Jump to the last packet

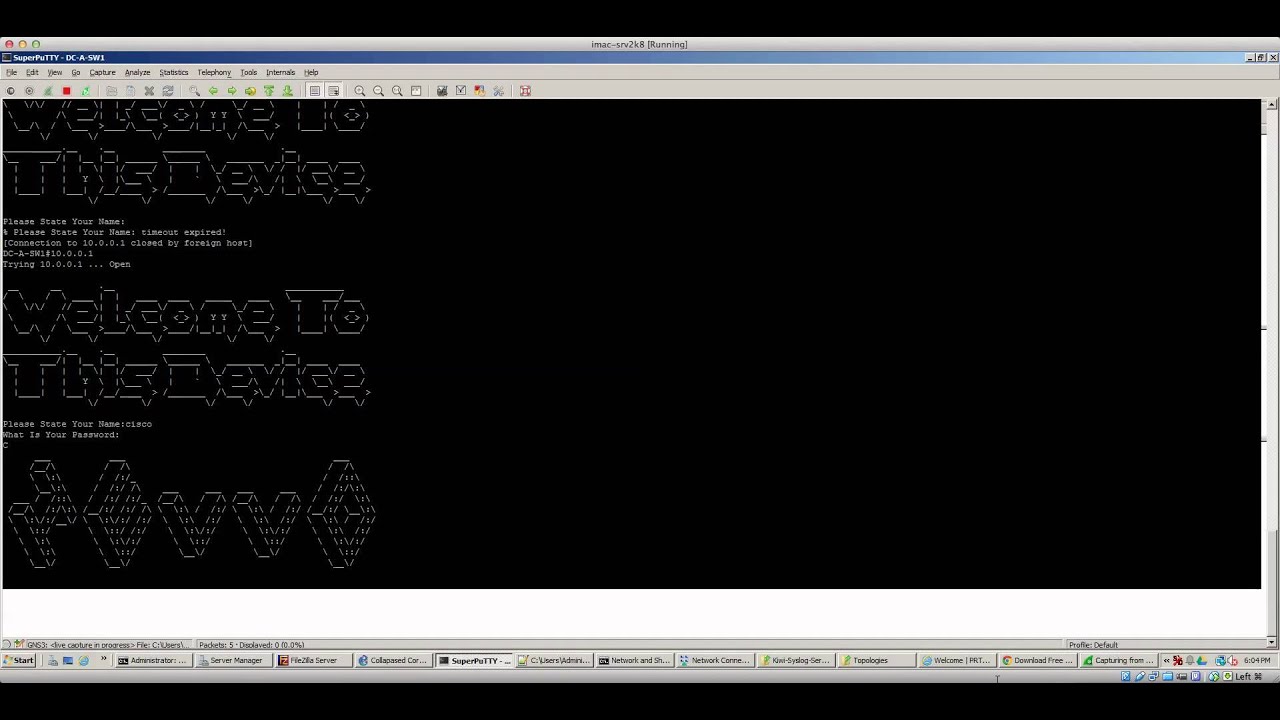(287, 91)
